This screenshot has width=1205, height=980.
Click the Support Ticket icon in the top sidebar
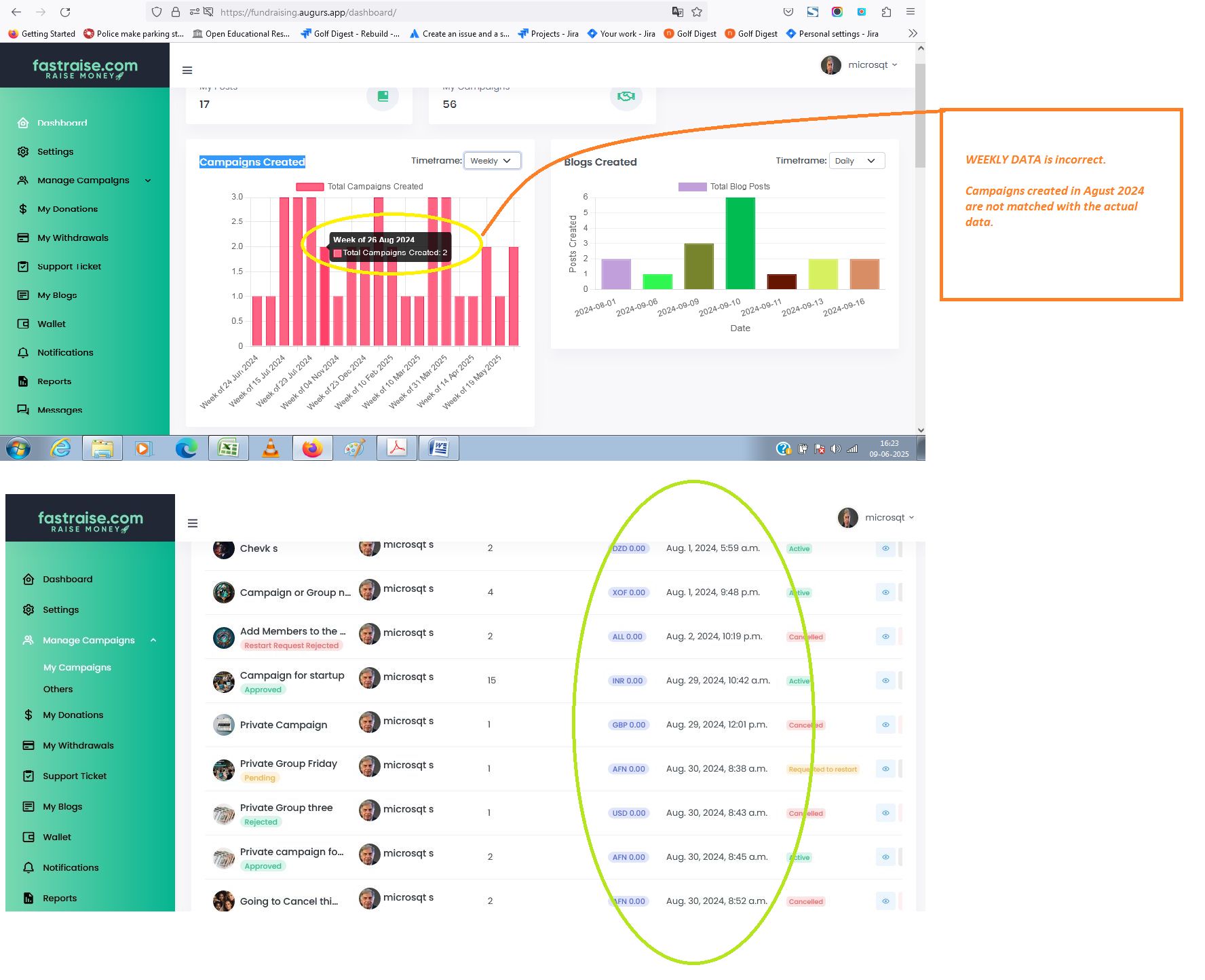[23, 267]
